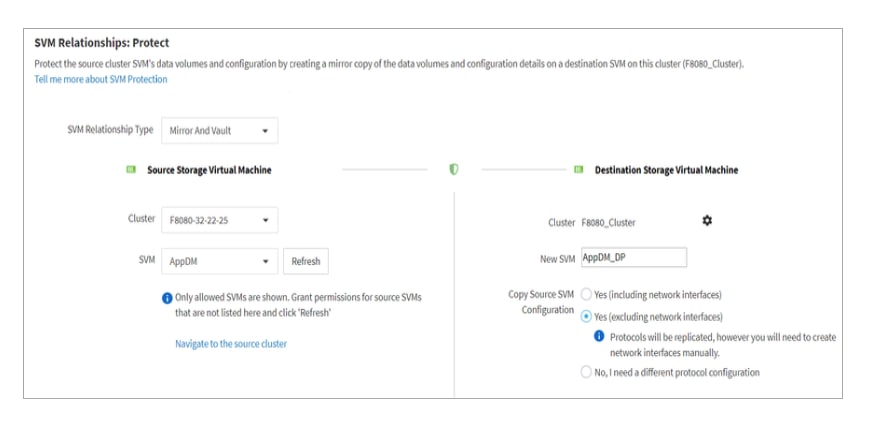Click the shield icon between source and destination

pos(454,170)
